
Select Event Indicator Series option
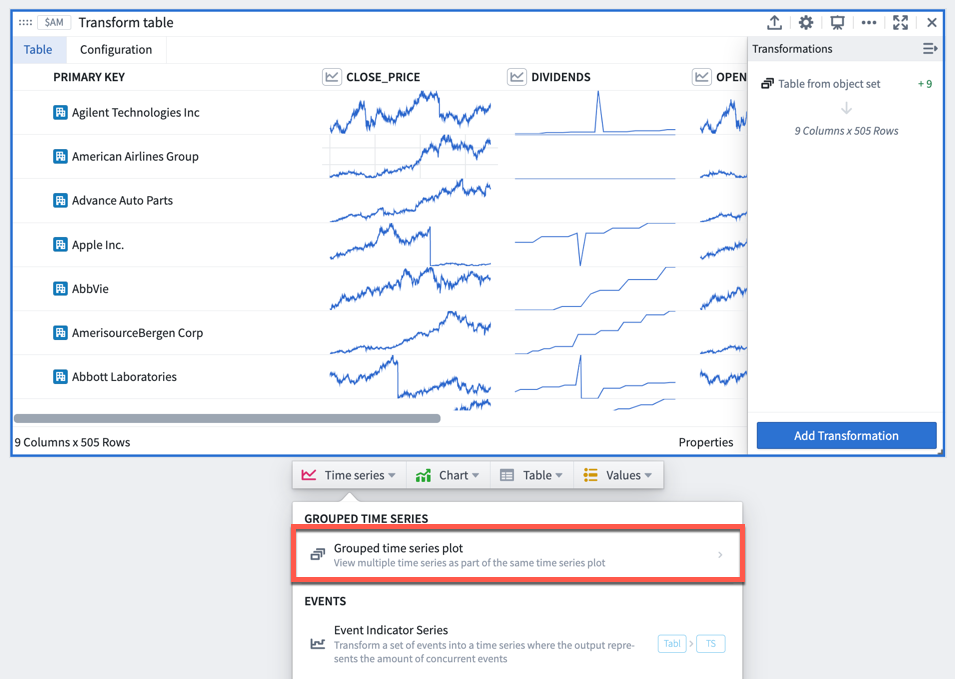518,644
